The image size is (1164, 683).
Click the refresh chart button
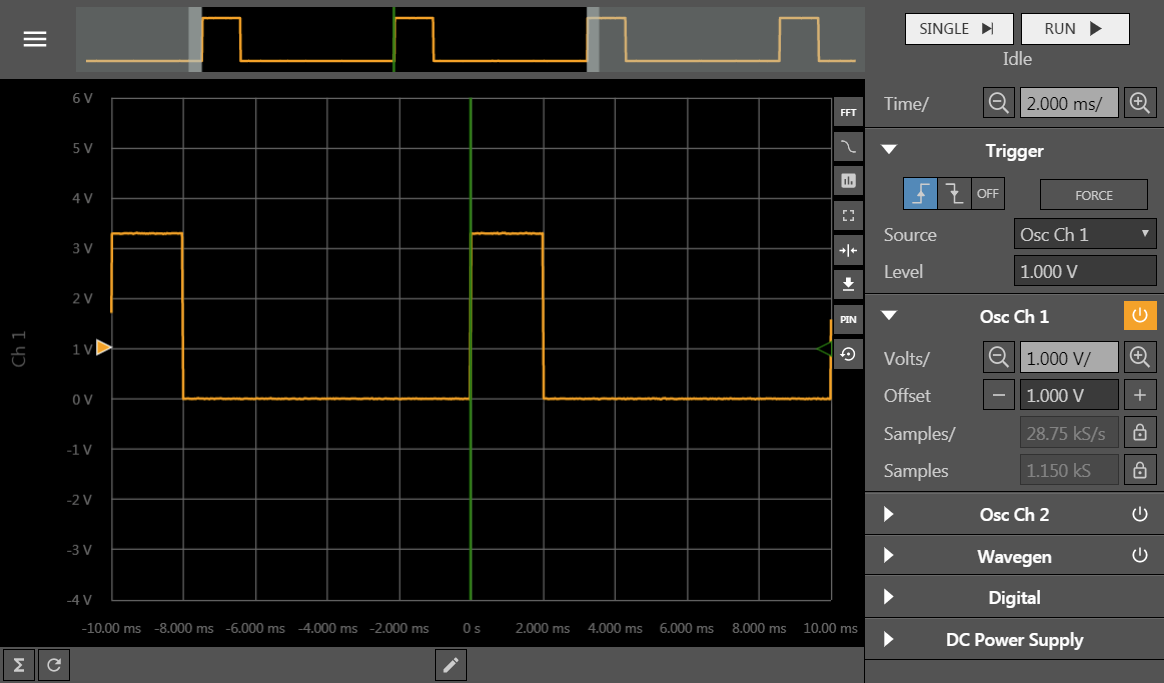(x=54, y=665)
